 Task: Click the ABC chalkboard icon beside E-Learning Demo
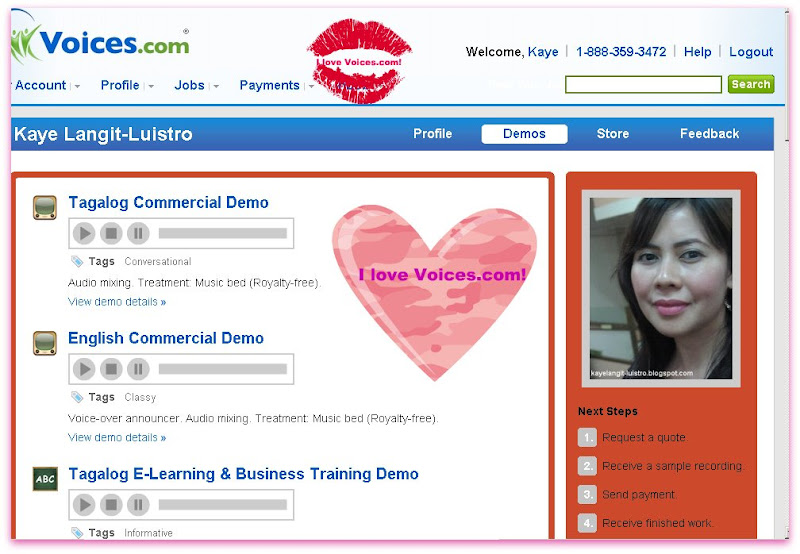[45, 479]
